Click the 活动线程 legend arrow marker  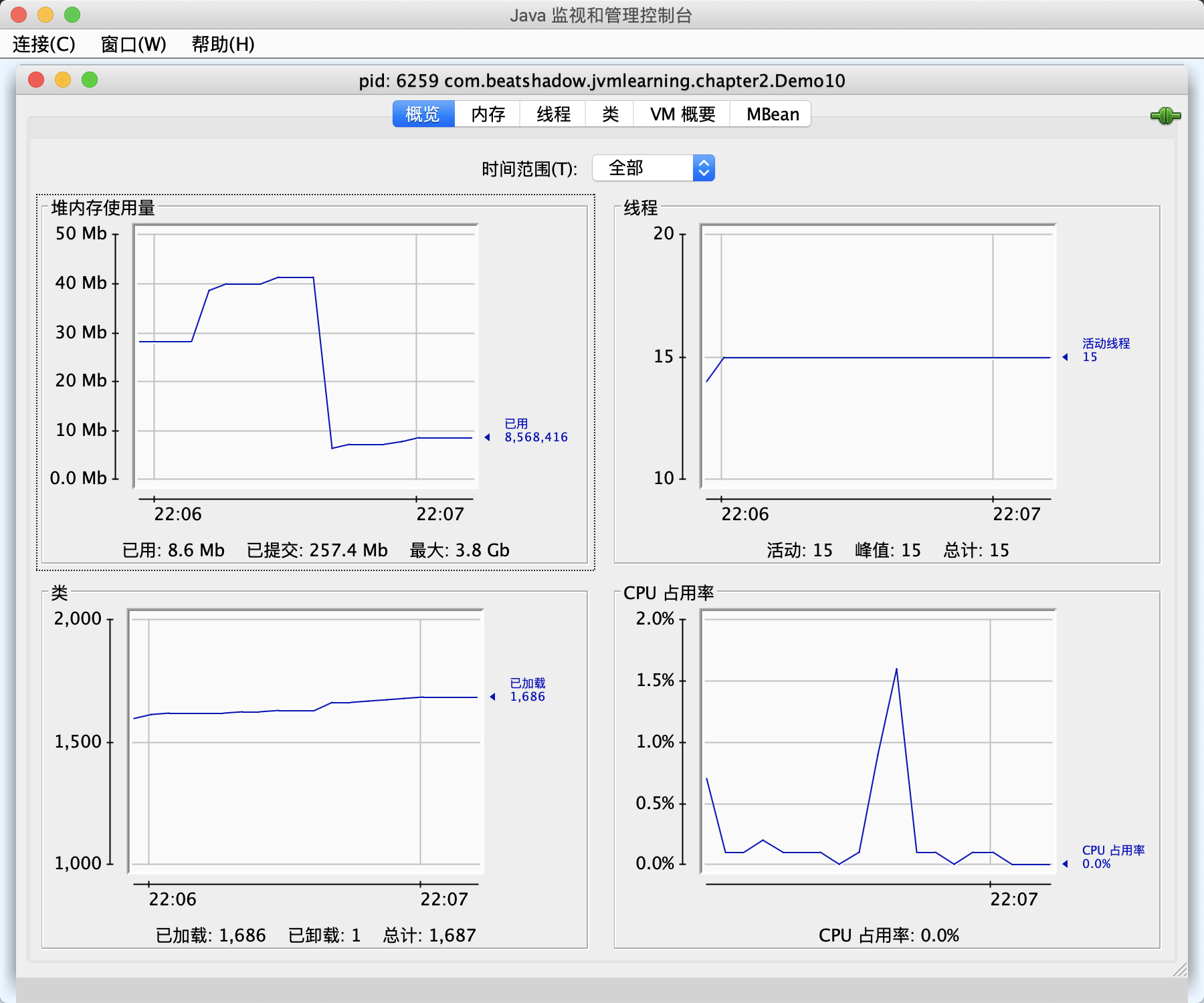[1066, 357]
